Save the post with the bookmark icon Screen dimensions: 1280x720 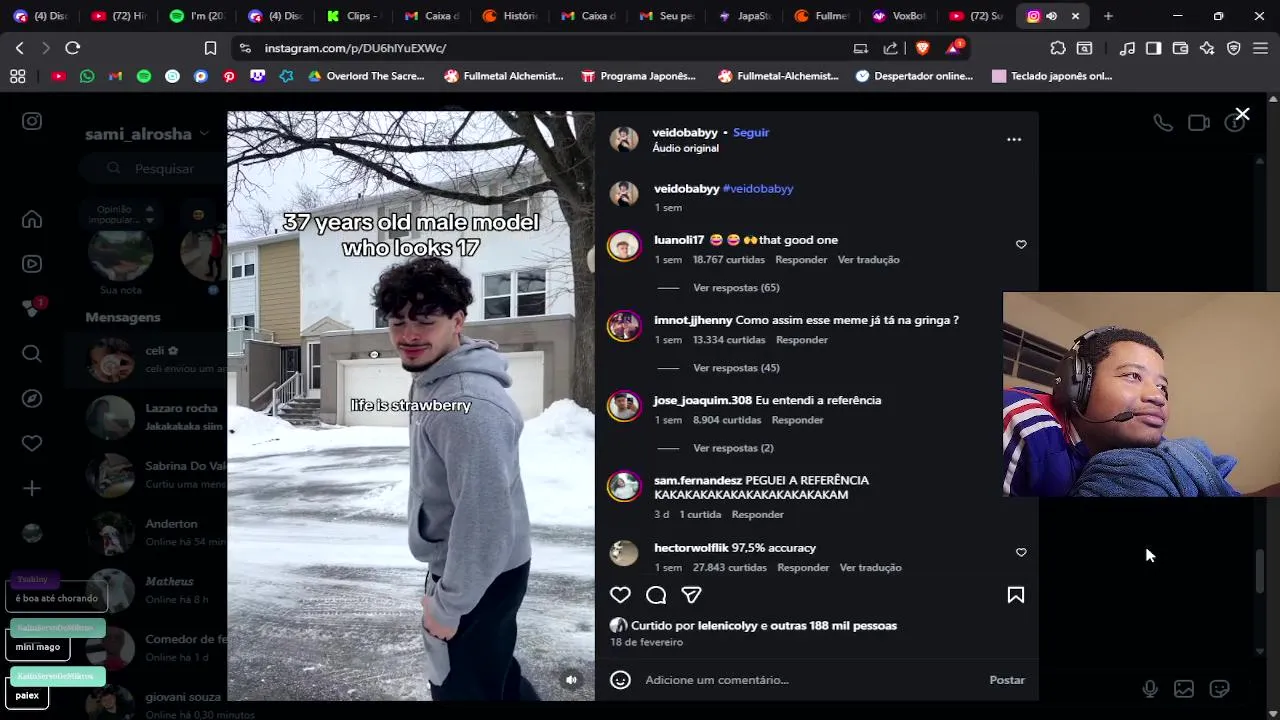point(1015,595)
